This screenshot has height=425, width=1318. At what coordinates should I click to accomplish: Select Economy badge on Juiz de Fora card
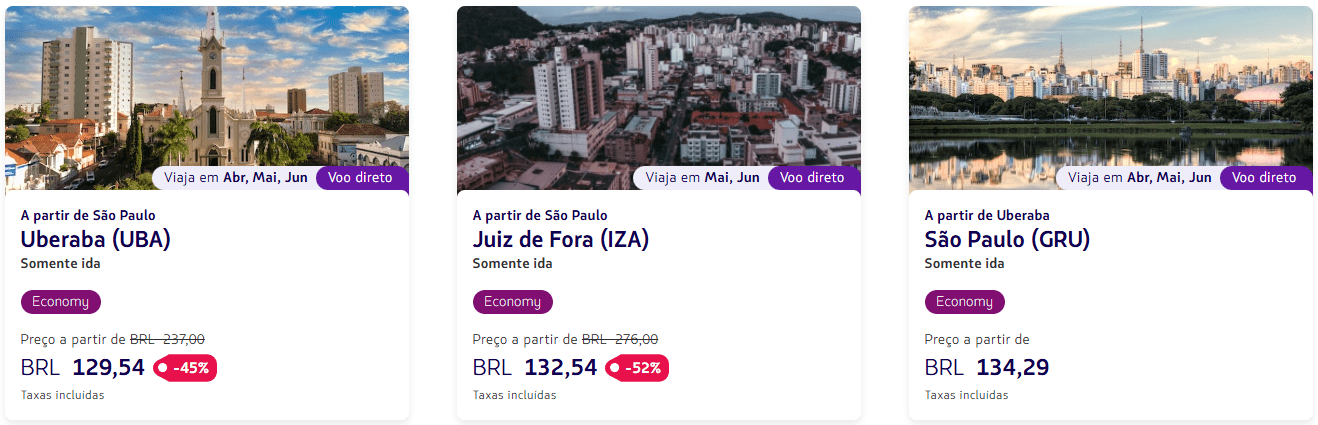pos(512,302)
